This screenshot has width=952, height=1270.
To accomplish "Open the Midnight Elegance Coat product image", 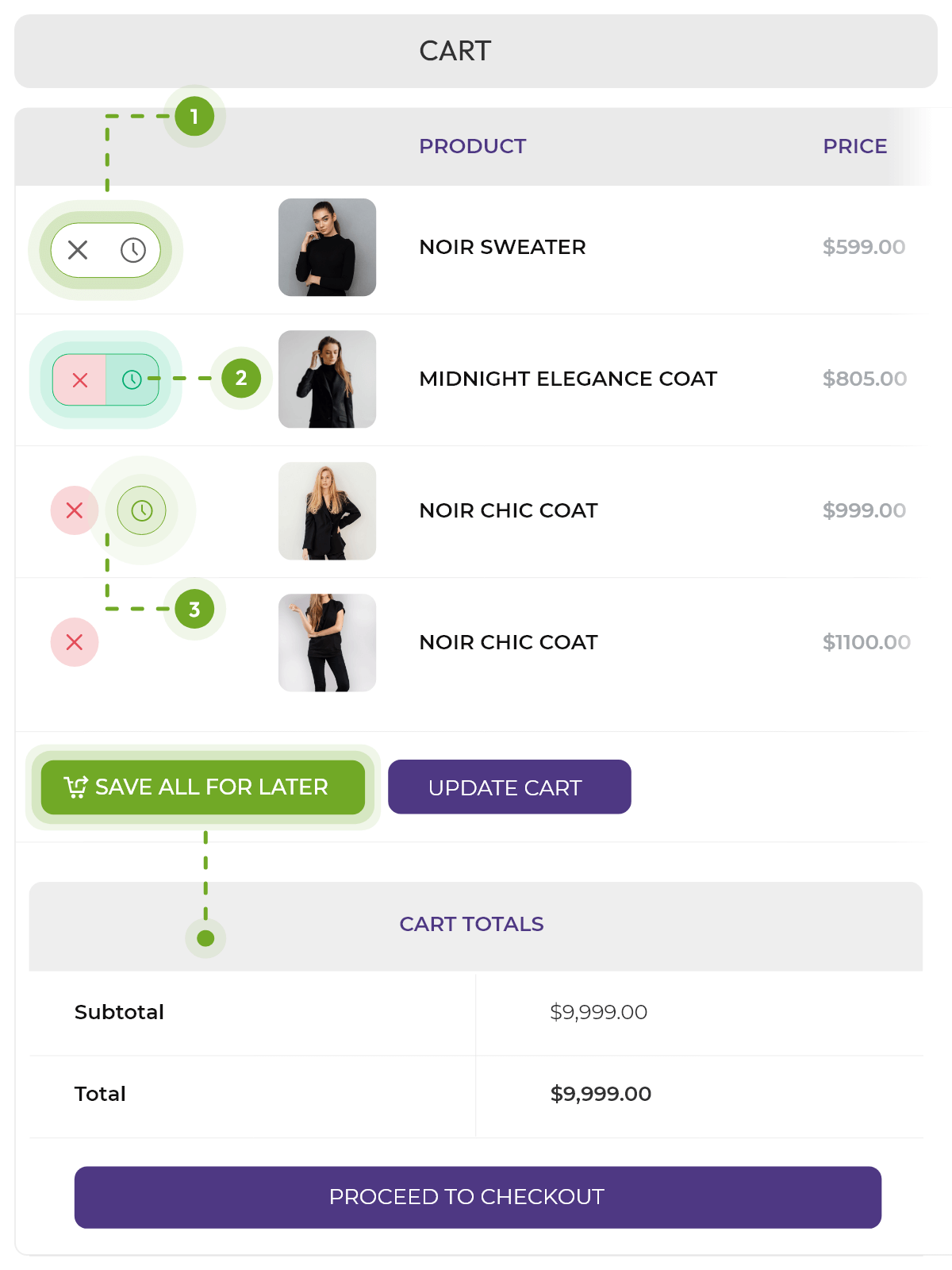I will pyautogui.click(x=327, y=379).
